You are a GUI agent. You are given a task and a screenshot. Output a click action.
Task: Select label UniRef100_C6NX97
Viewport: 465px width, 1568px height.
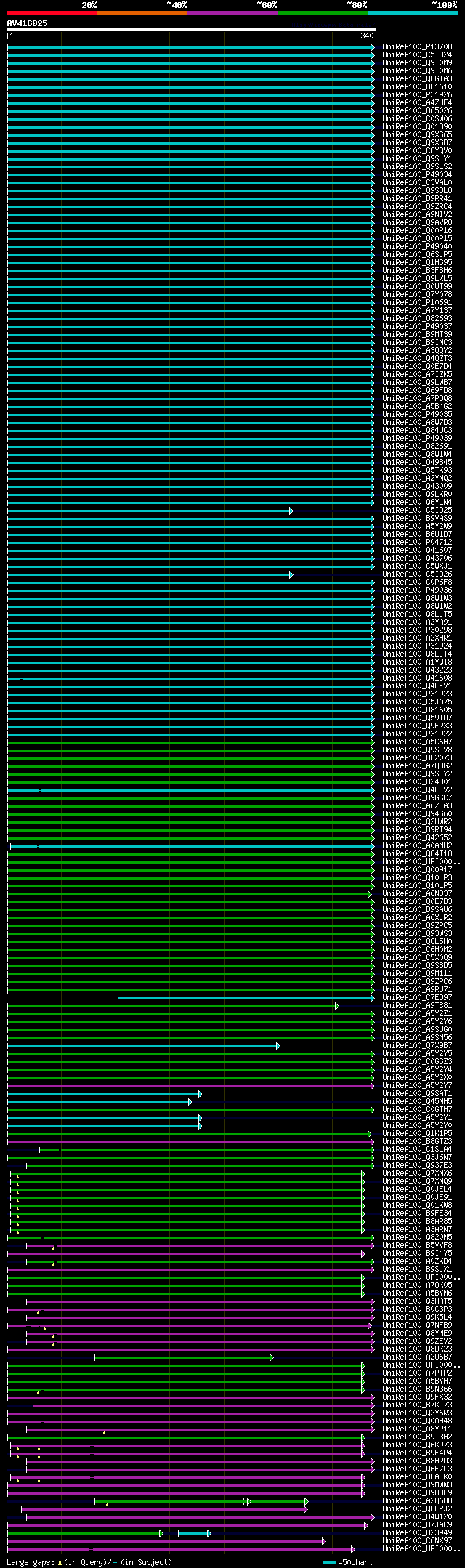pyautogui.click(x=417, y=1540)
